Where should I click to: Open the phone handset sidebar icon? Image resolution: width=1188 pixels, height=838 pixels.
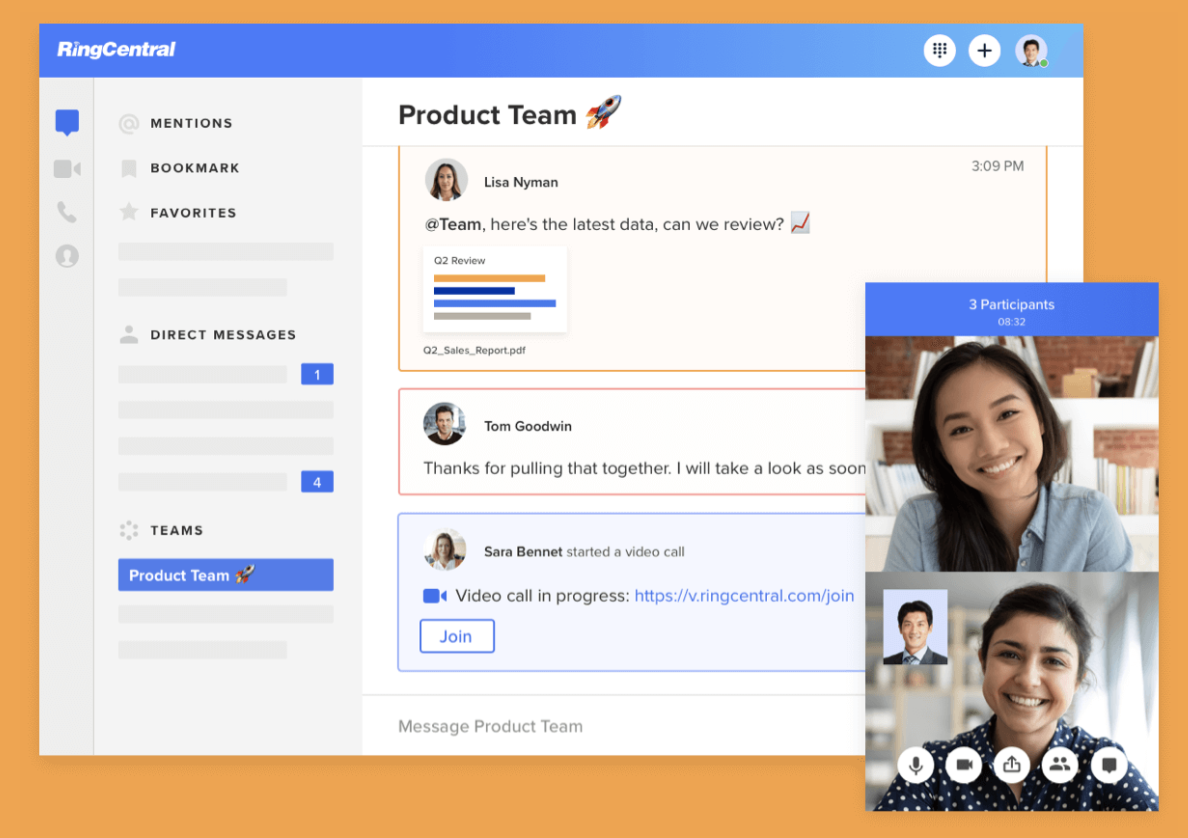tap(67, 212)
